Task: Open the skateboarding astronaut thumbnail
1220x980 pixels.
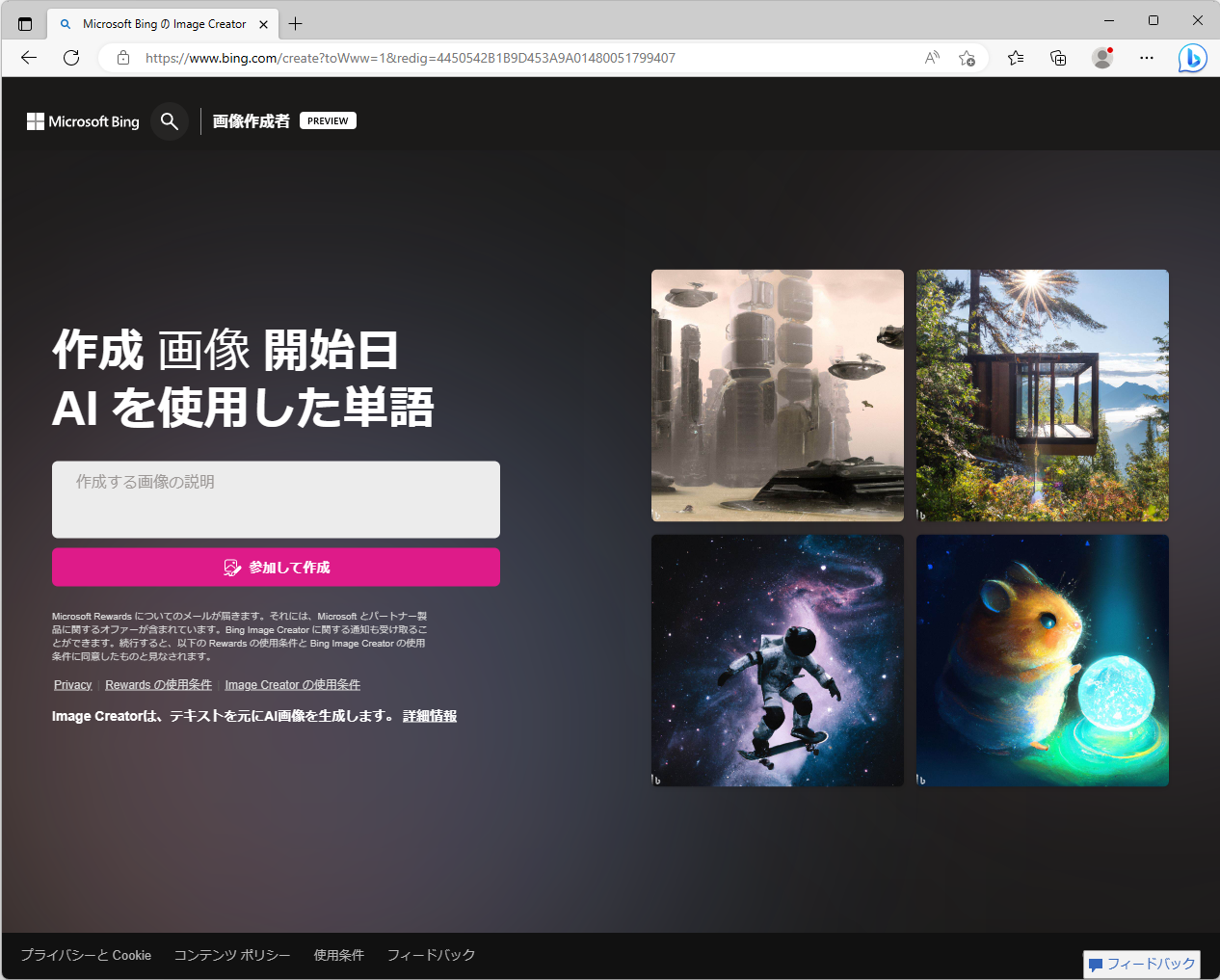Action: [777, 660]
